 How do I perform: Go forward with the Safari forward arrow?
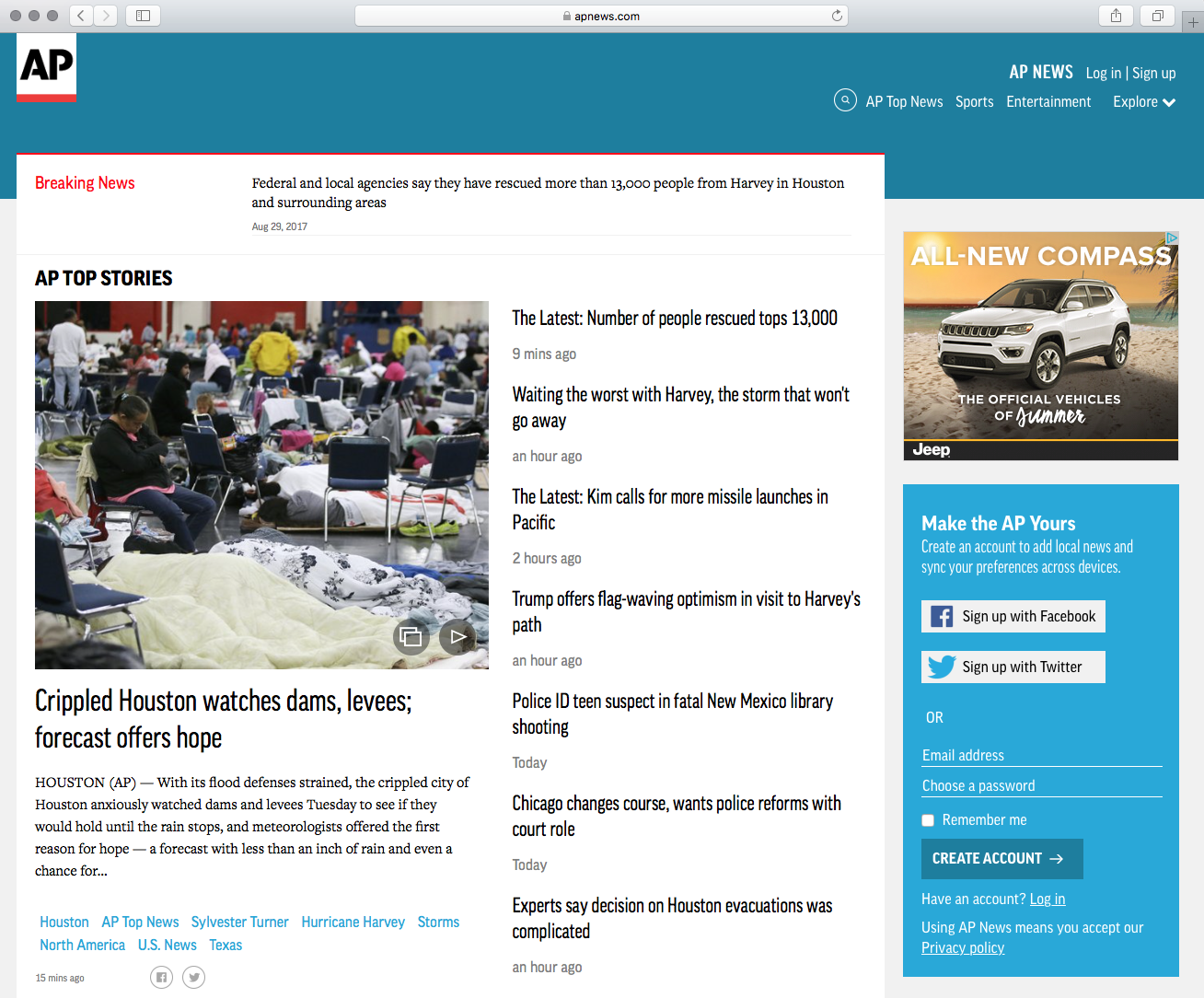106,16
